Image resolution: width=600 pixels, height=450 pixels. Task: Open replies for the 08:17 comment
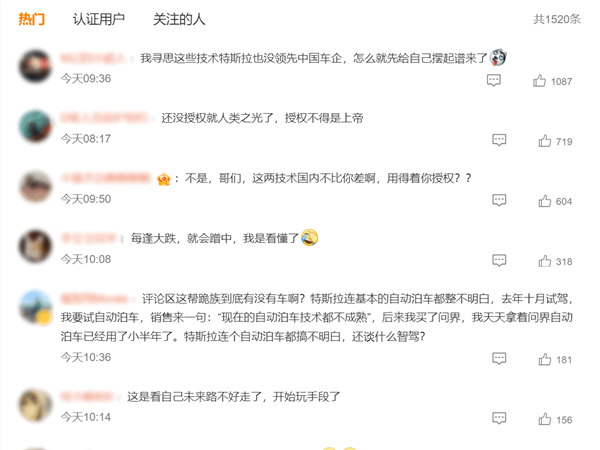pos(499,140)
